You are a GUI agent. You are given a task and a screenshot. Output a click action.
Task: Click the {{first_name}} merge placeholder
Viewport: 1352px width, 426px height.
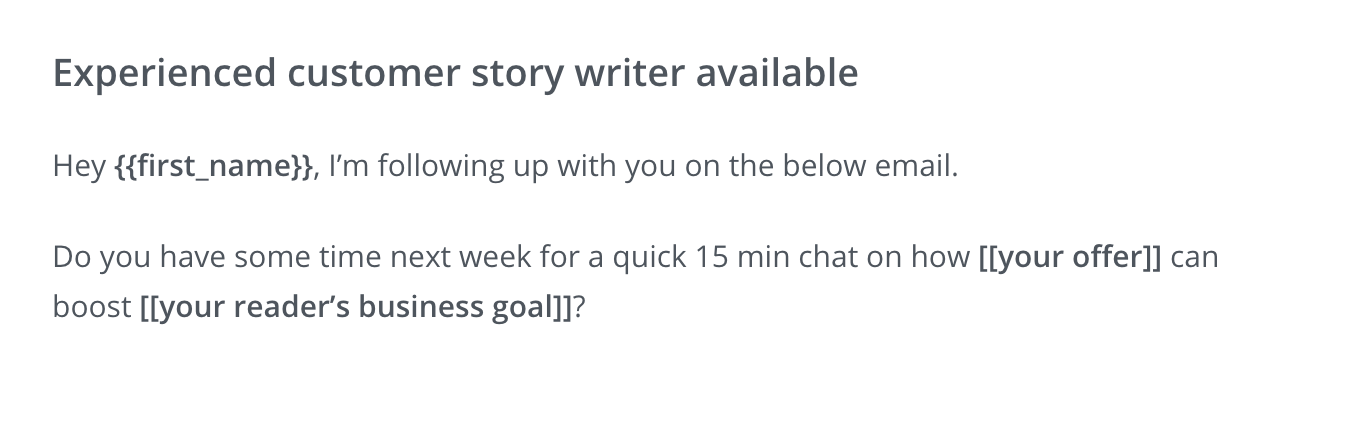214,166
